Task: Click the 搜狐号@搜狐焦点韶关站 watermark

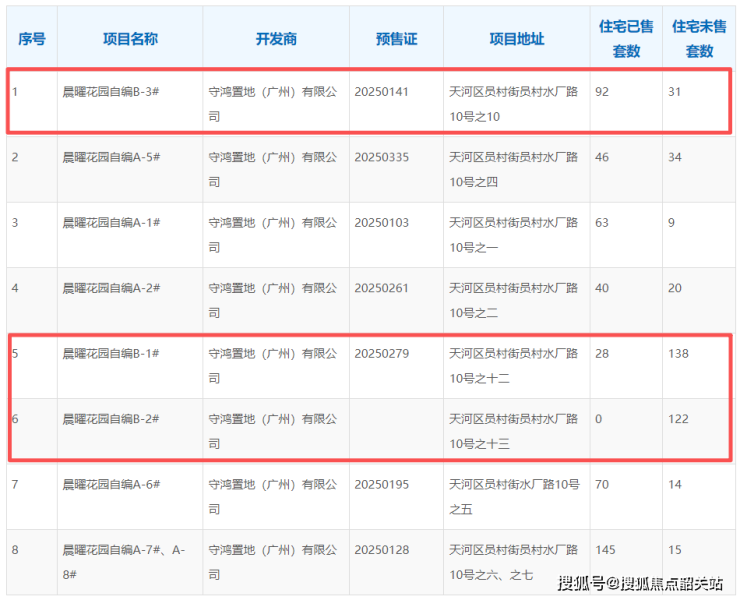Action: click(639, 583)
